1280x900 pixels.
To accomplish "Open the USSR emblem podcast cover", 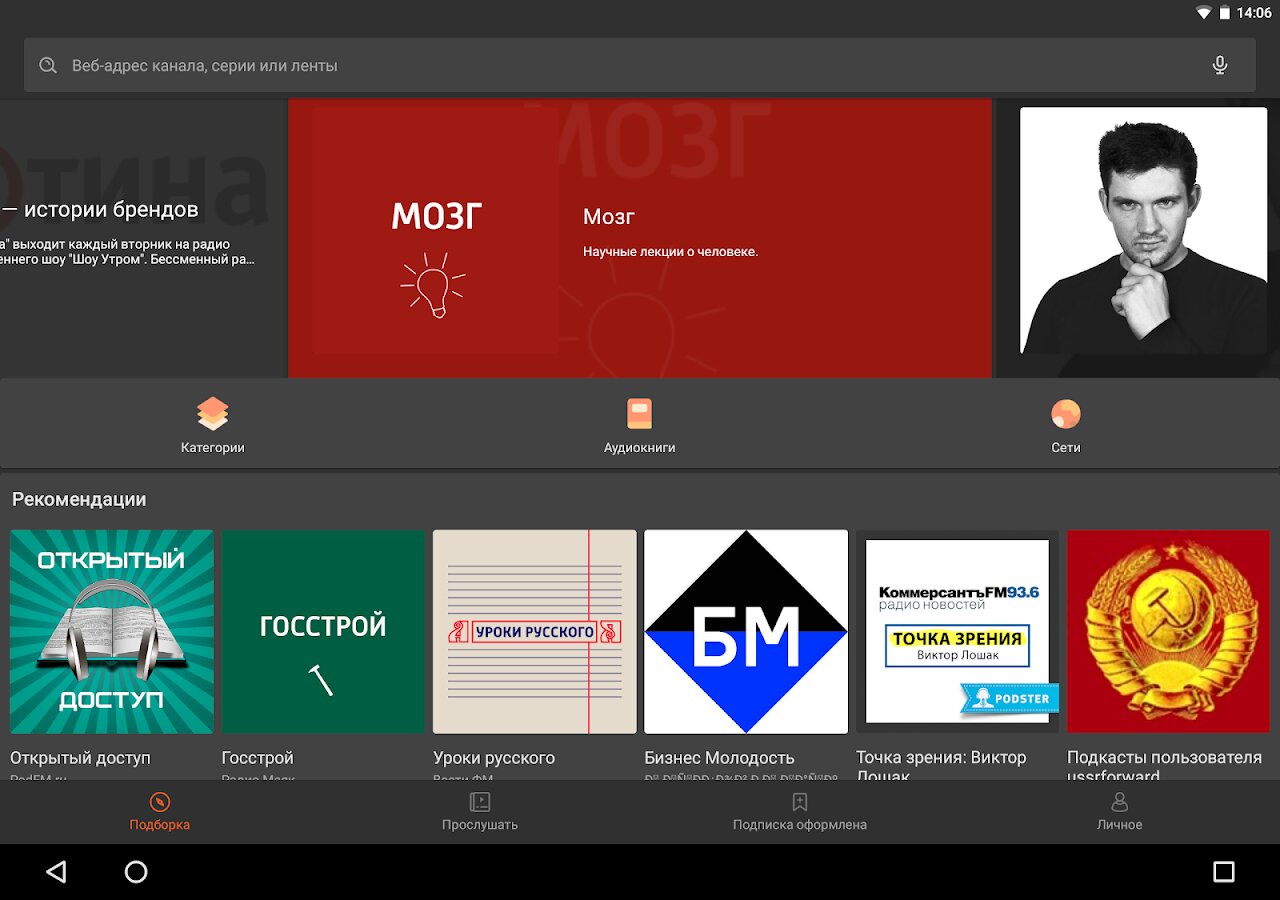I will point(1169,632).
